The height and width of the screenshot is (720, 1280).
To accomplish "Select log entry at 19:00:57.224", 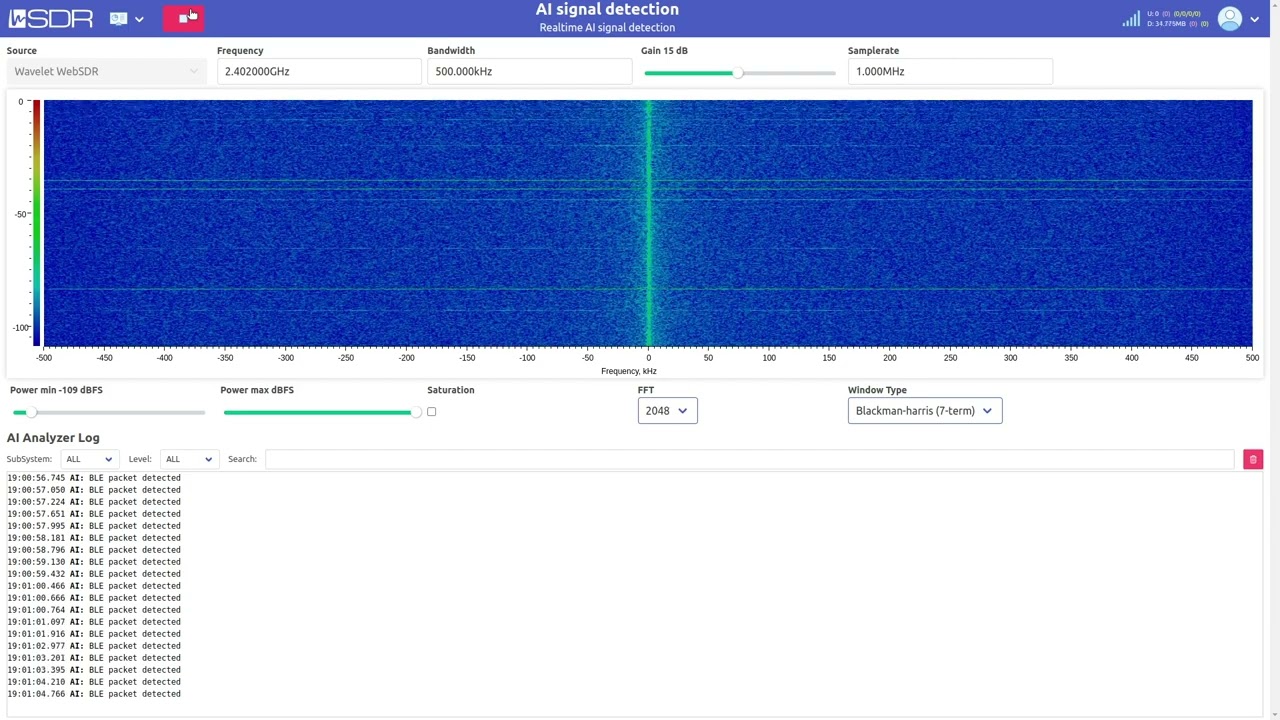I will click(94, 502).
